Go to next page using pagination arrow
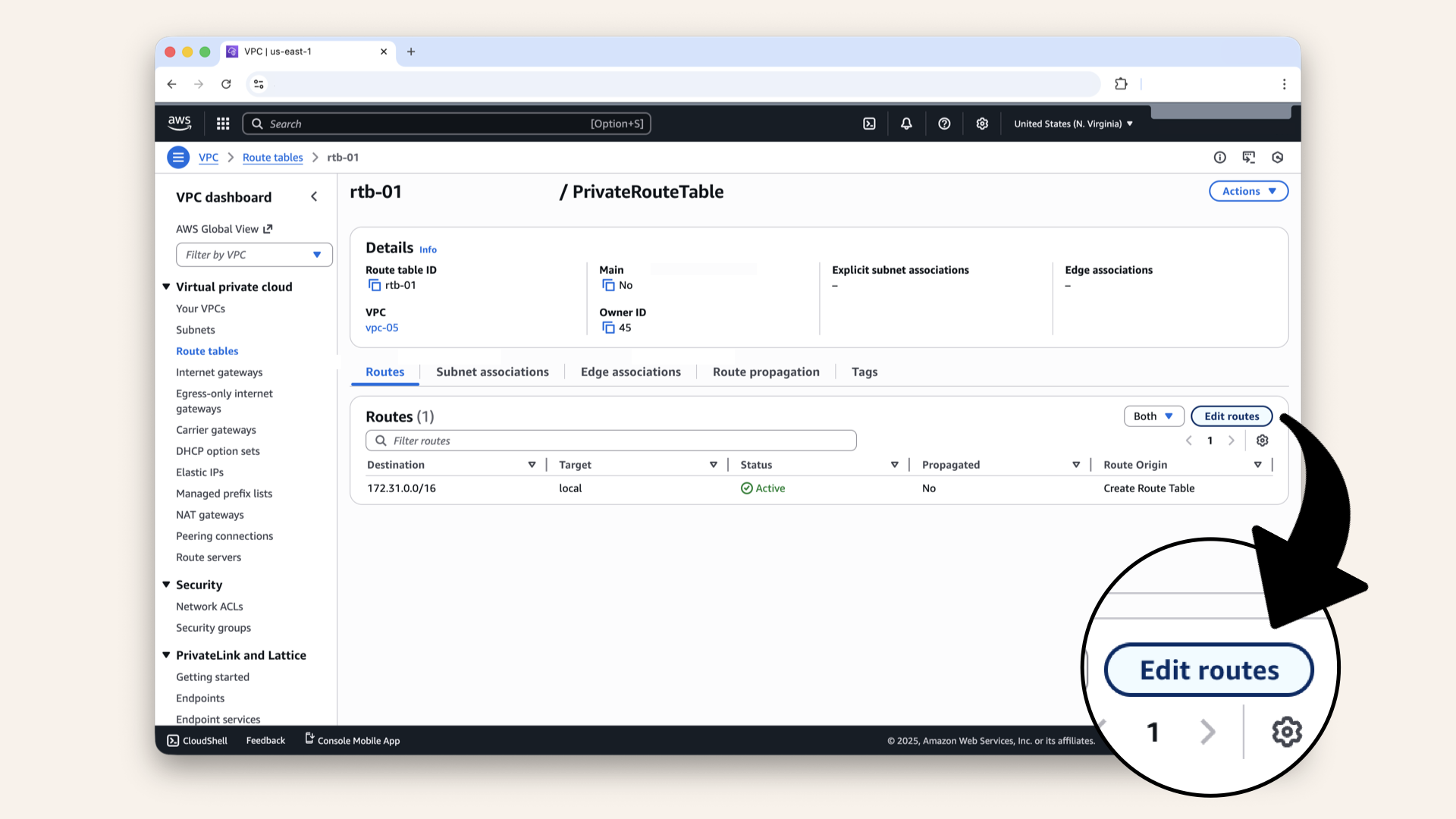 (x=1232, y=440)
